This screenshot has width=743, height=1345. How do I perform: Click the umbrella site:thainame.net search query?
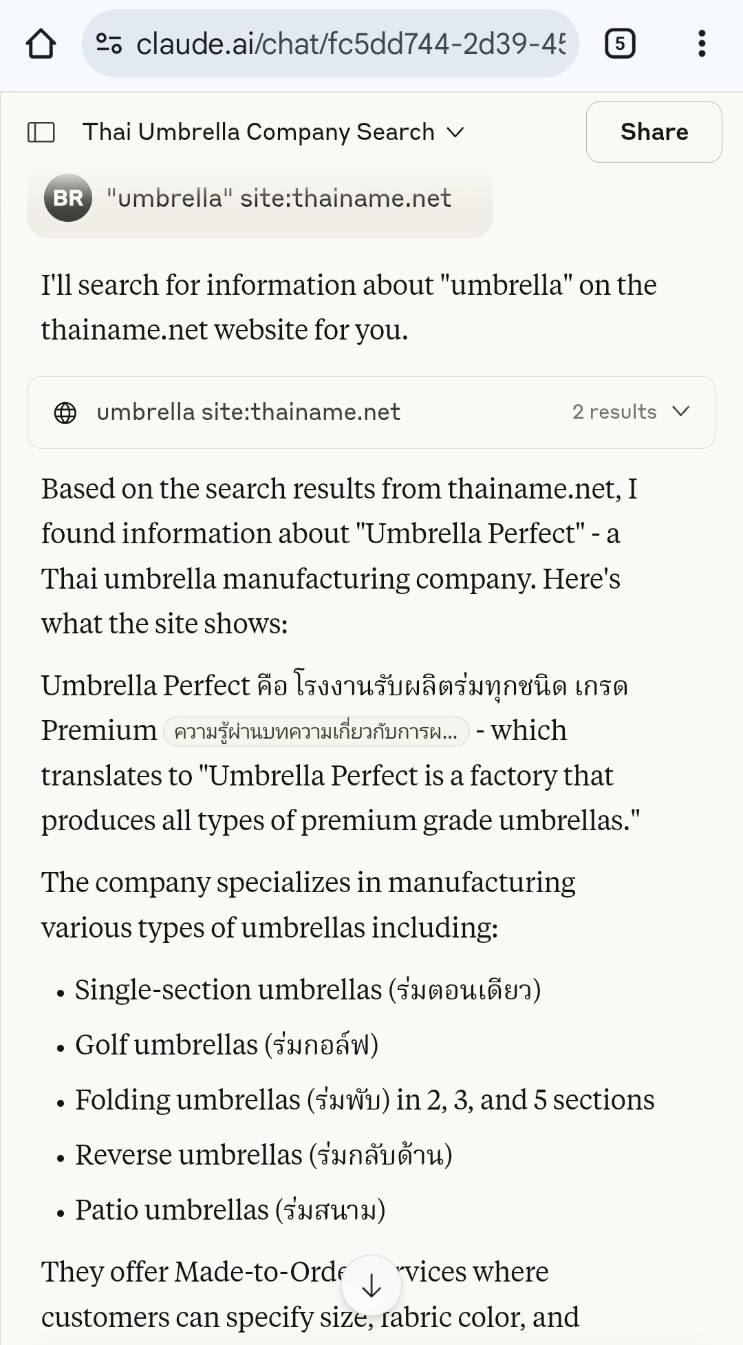point(248,412)
